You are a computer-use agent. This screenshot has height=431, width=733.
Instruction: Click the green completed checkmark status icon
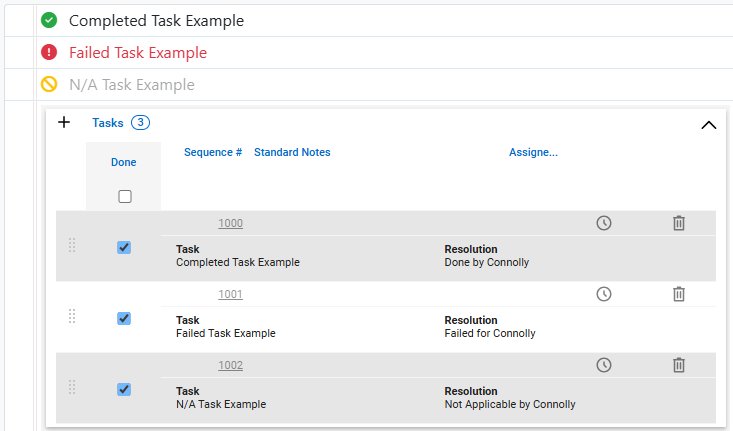tap(49, 20)
